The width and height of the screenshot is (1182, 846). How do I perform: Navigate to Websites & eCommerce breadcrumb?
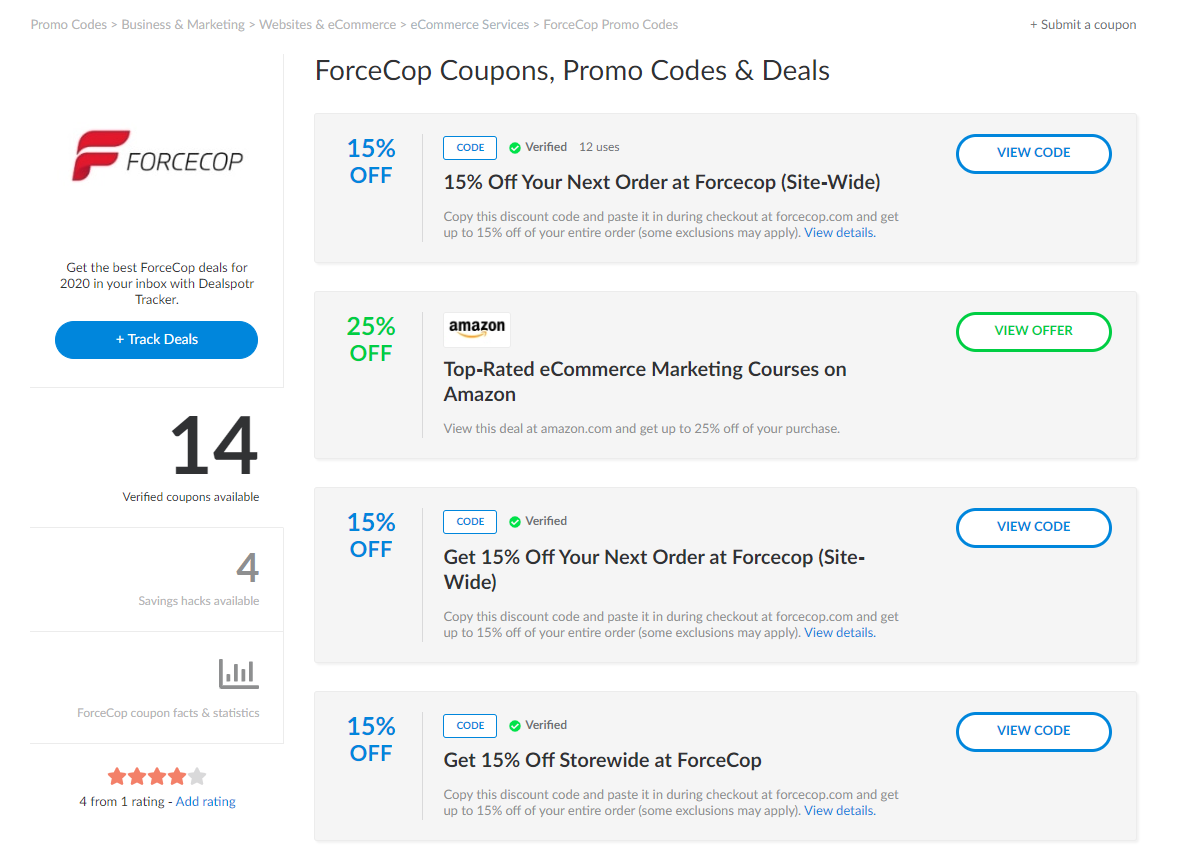[x=327, y=25]
